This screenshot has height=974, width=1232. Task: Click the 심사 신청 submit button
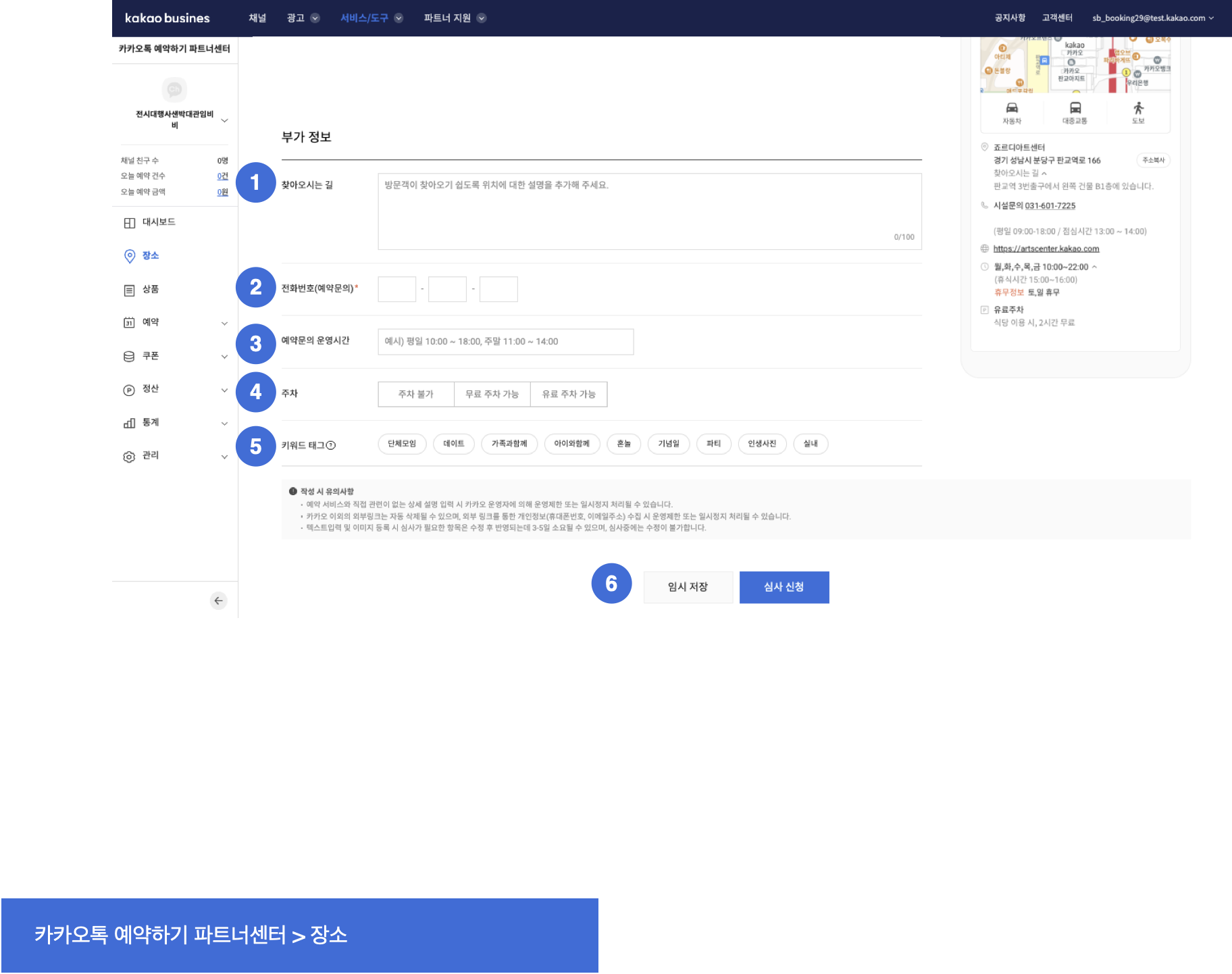[x=784, y=587]
